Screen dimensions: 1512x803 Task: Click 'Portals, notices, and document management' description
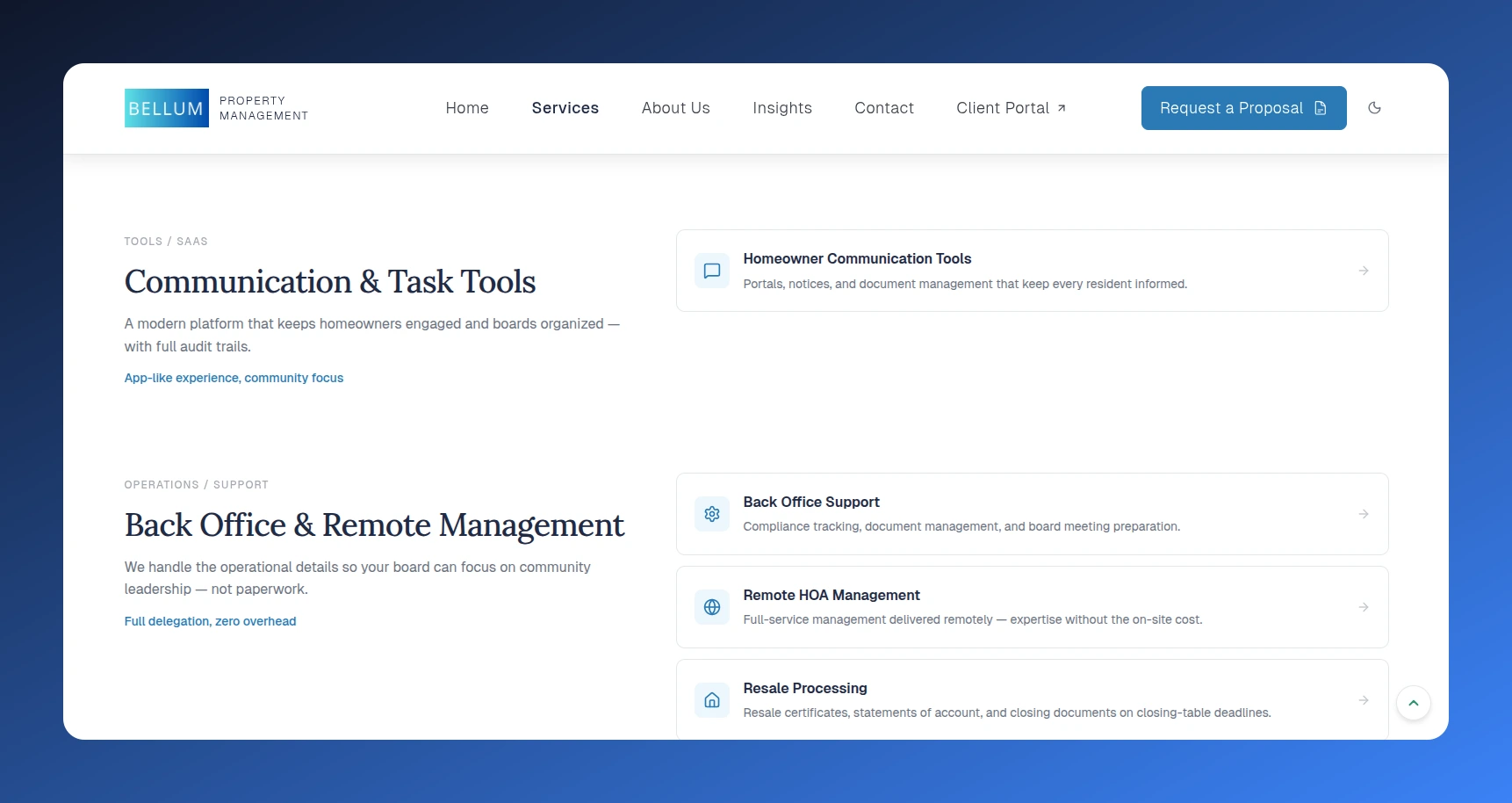965,284
